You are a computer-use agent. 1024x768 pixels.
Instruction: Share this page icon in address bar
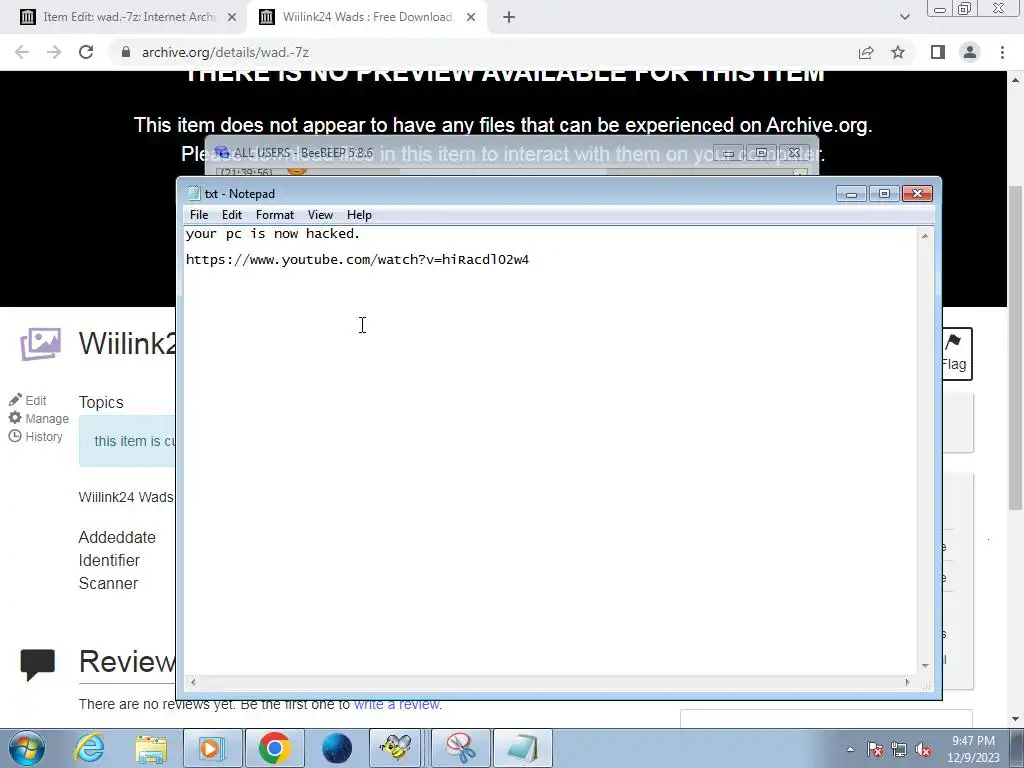[x=866, y=52]
